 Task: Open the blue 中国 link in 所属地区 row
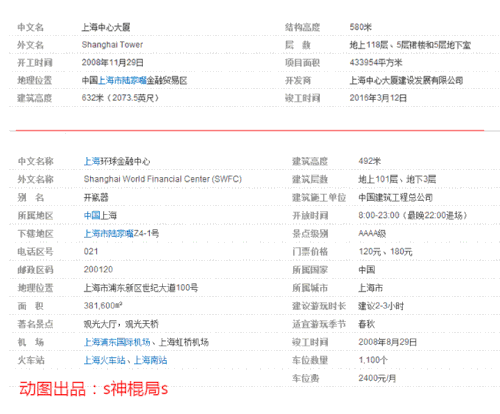[92, 215]
